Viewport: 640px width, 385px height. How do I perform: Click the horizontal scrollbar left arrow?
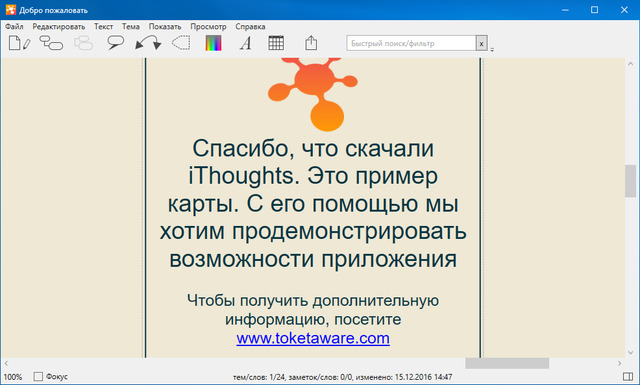coord(6,363)
